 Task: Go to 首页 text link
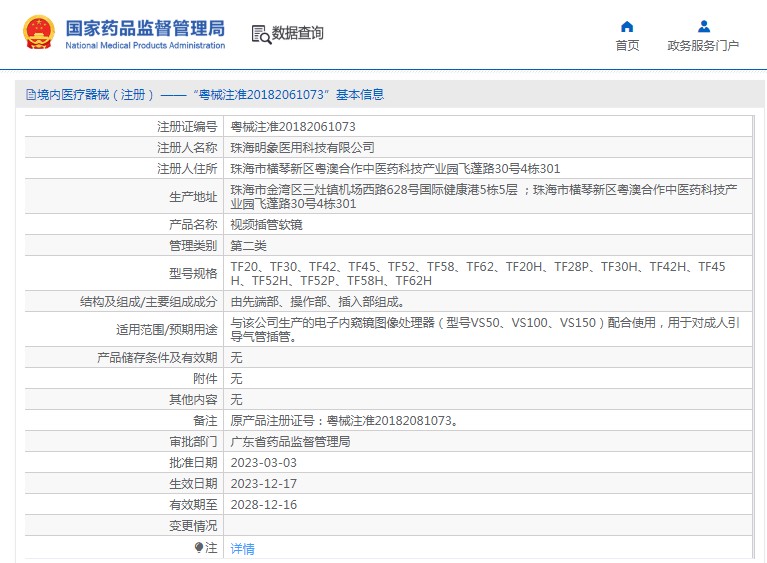click(x=627, y=45)
